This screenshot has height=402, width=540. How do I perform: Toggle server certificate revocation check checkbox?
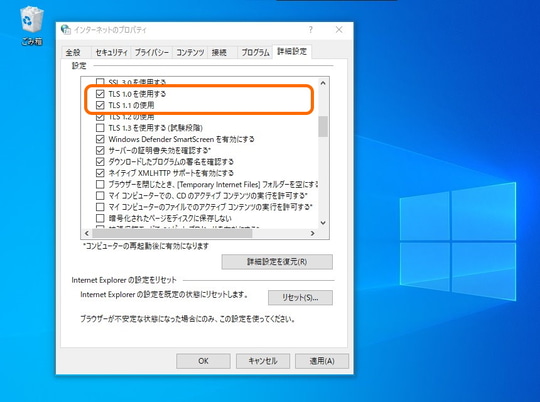pos(100,151)
